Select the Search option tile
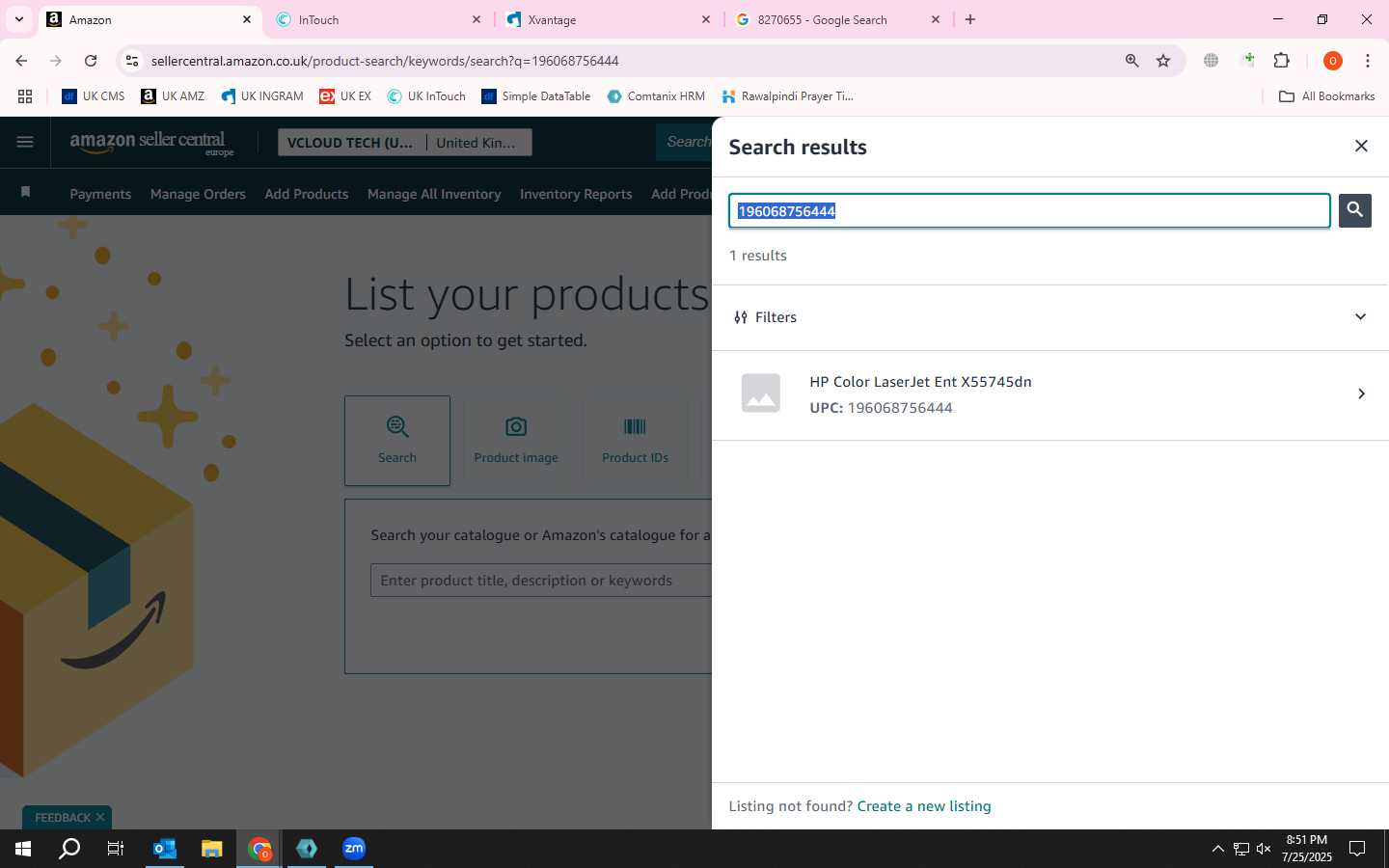 pyautogui.click(x=397, y=441)
